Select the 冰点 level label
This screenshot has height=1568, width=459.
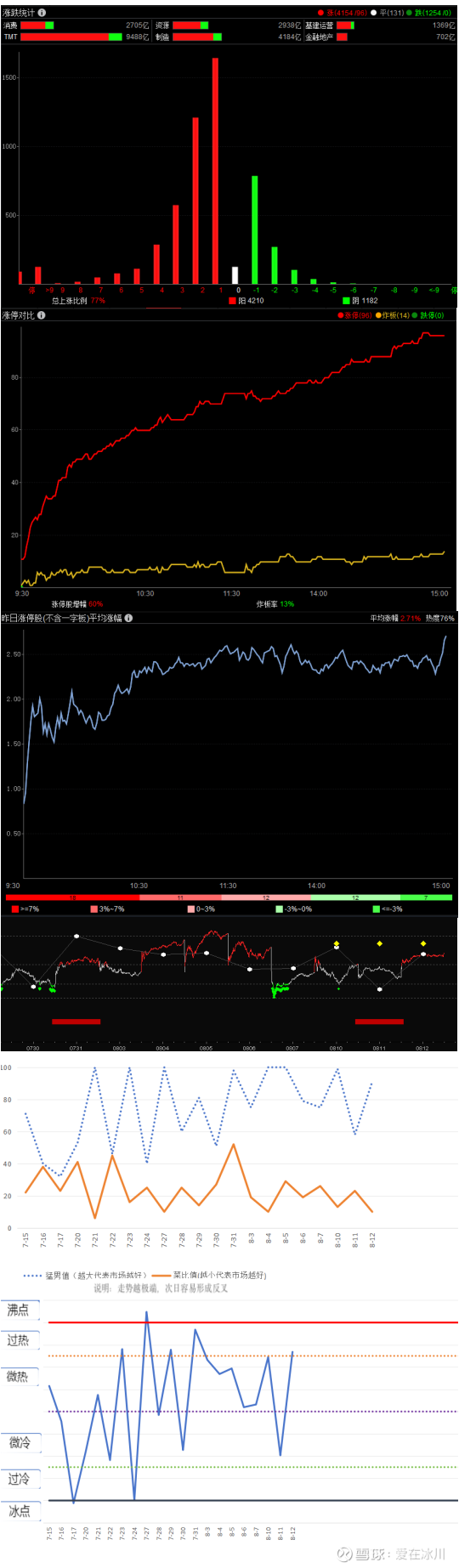click(x=20, y=1511)
